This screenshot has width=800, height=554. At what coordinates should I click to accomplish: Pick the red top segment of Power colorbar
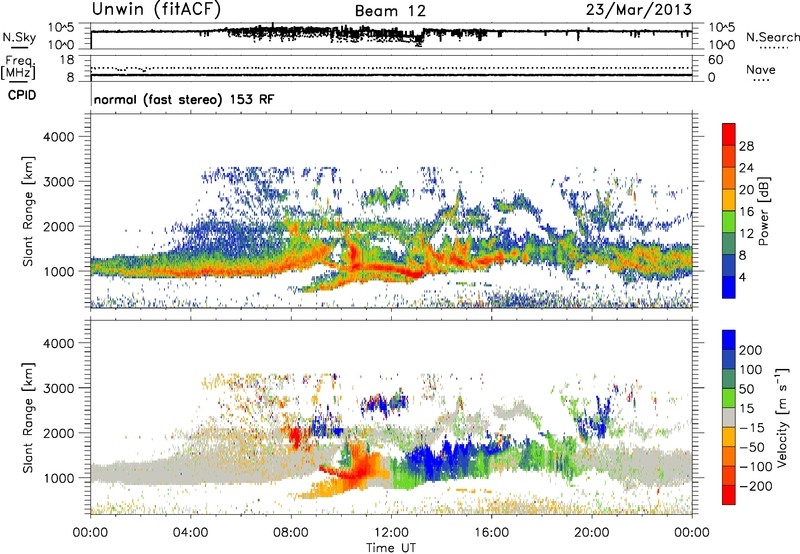(x=729, y=135)
